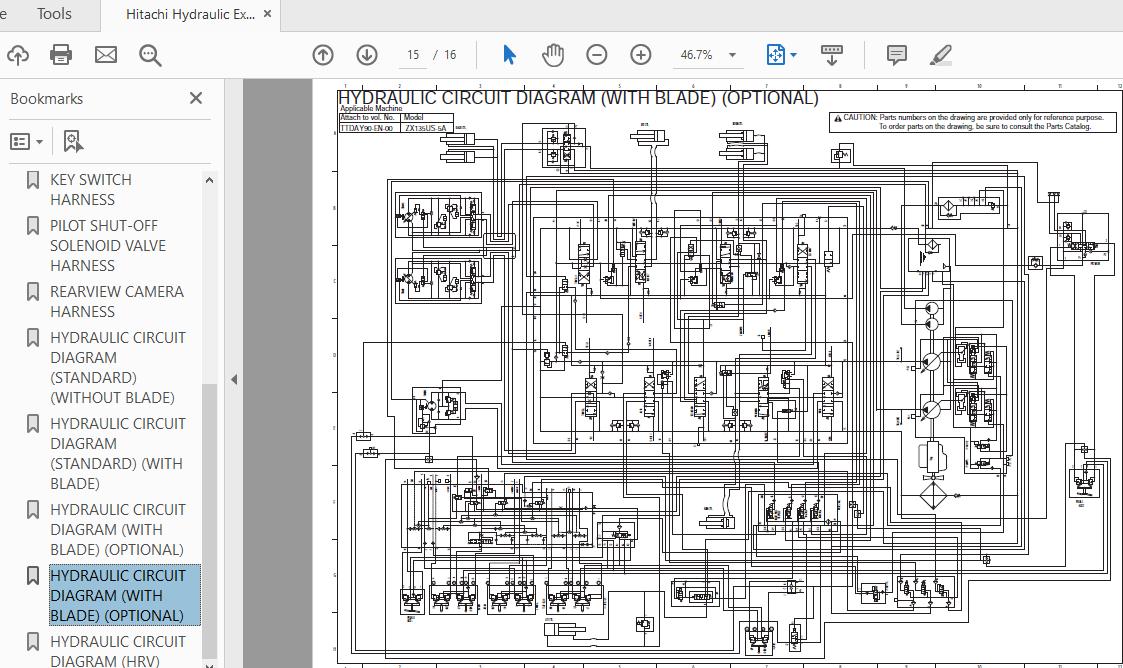Screen dimensions: 1123x668
Task: Add a comment with sticky note tool
Action: (x=897, y=55)
